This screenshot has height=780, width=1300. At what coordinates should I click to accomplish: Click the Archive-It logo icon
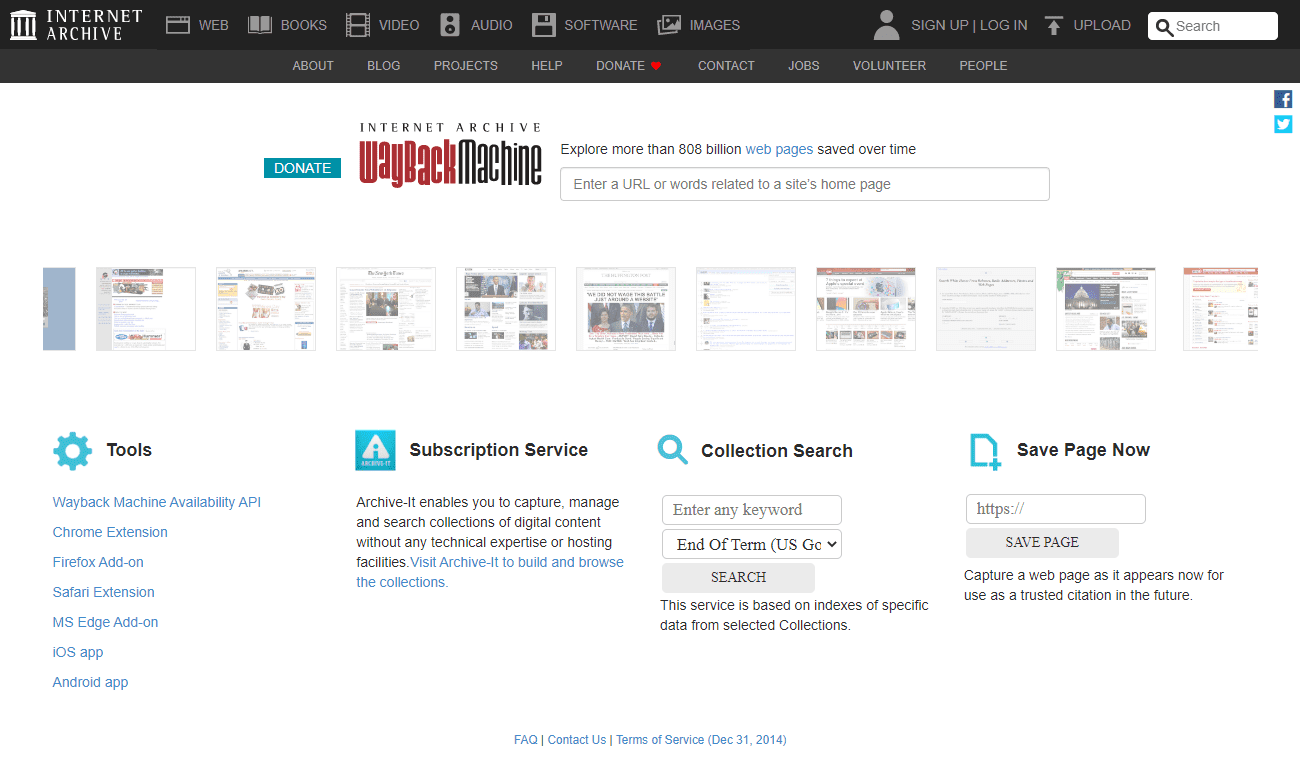pos(375,450)
